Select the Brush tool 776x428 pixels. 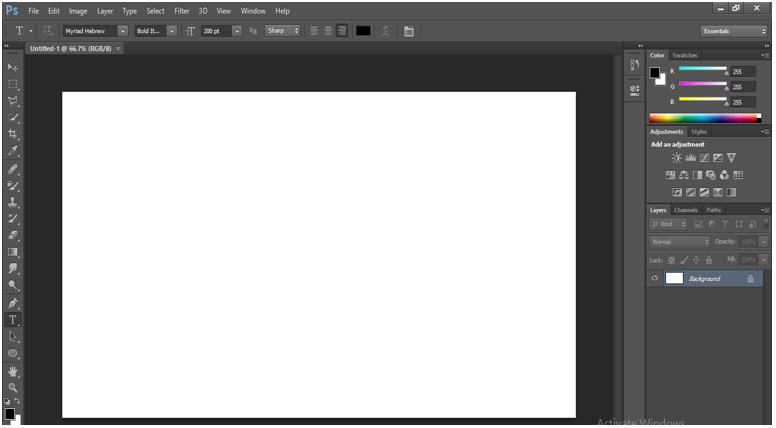pyautogui.click(x=13, y=186)
